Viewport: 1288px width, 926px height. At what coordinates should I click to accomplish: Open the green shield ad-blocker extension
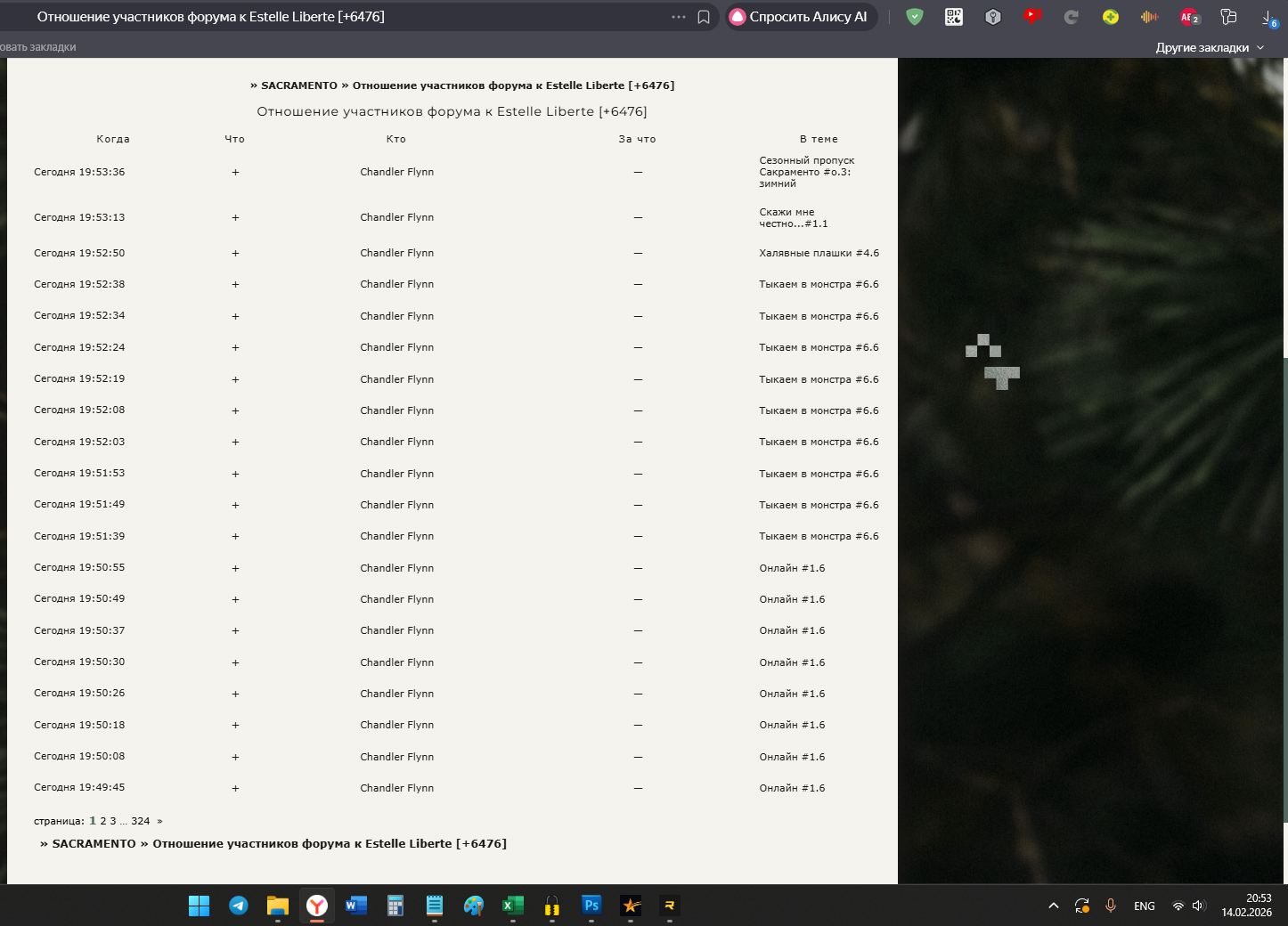(x=915, y=17)
